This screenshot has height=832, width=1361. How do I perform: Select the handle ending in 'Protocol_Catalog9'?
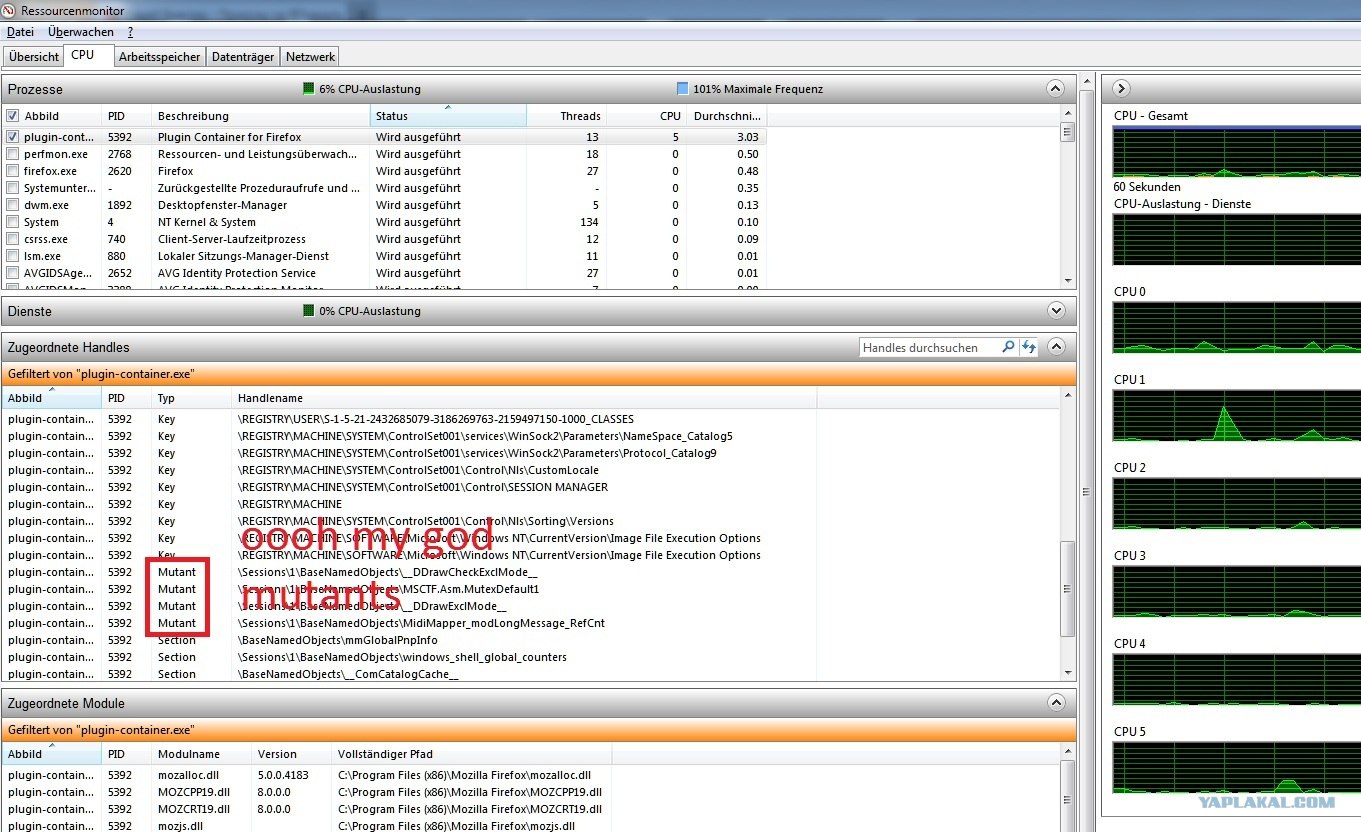click(477, 453)
